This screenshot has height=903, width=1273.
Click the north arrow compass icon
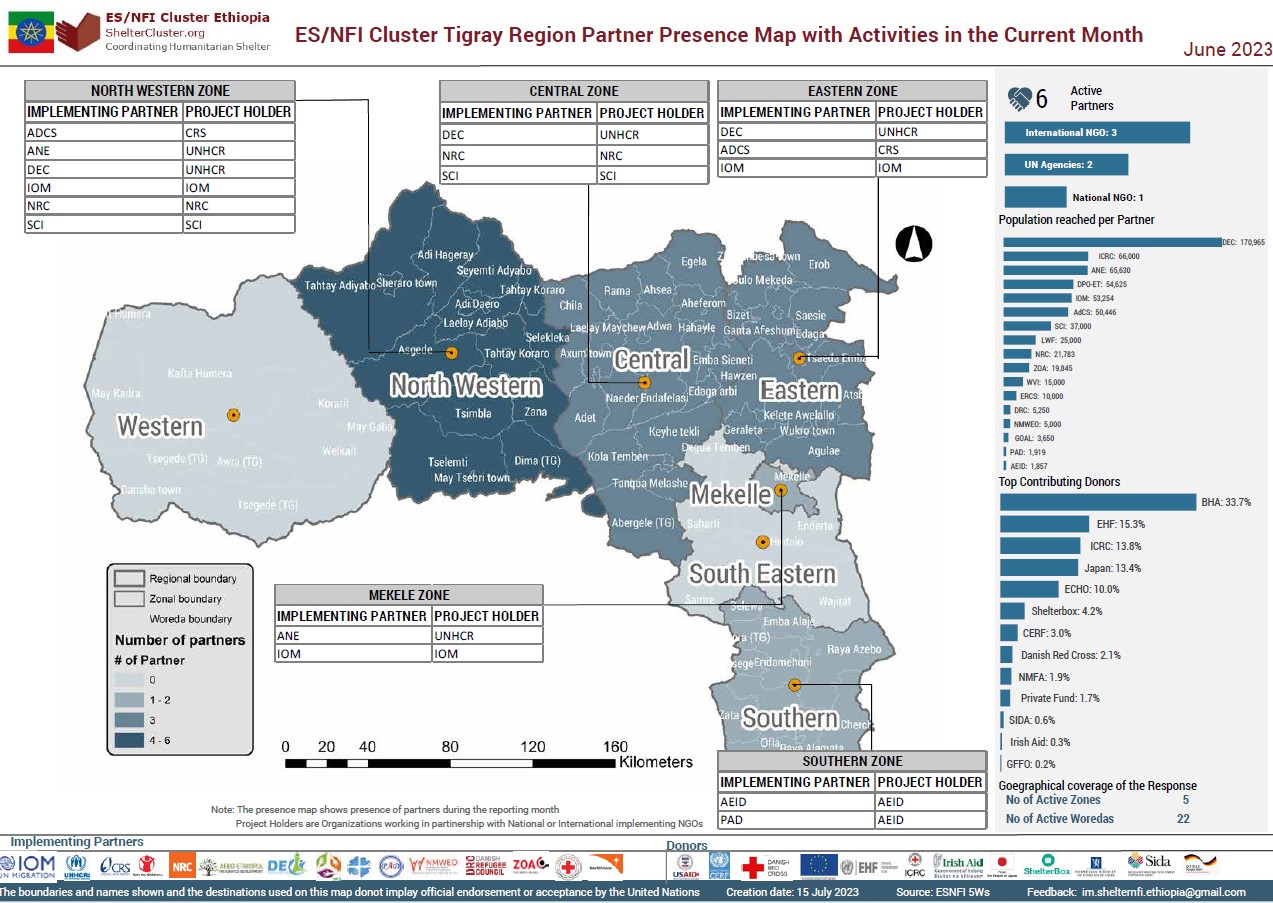click(914, 244)
